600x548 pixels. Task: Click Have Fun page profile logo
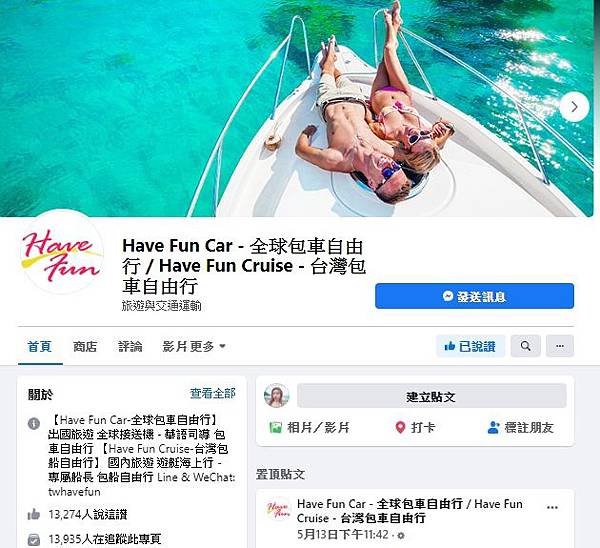tap(62, 253)
